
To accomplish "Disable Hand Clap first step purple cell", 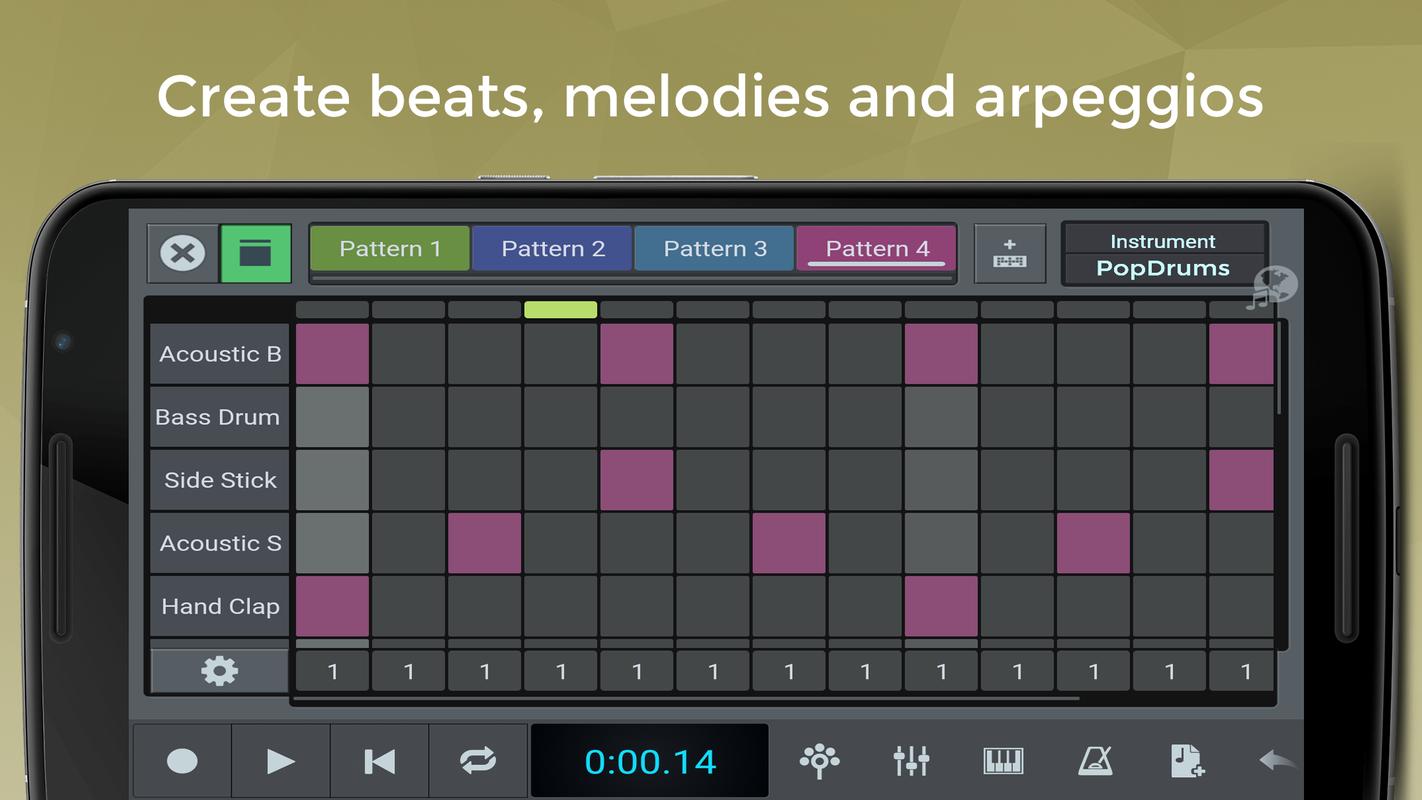I will click(333, 606).
